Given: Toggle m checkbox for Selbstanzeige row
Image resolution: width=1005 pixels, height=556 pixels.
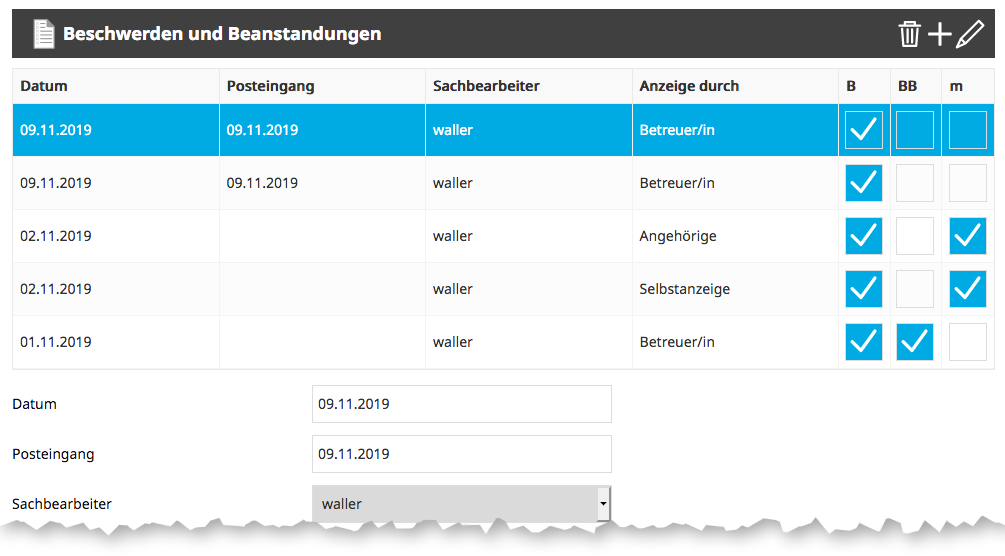Looking at the screenshot, I should (x=967, y=289).
